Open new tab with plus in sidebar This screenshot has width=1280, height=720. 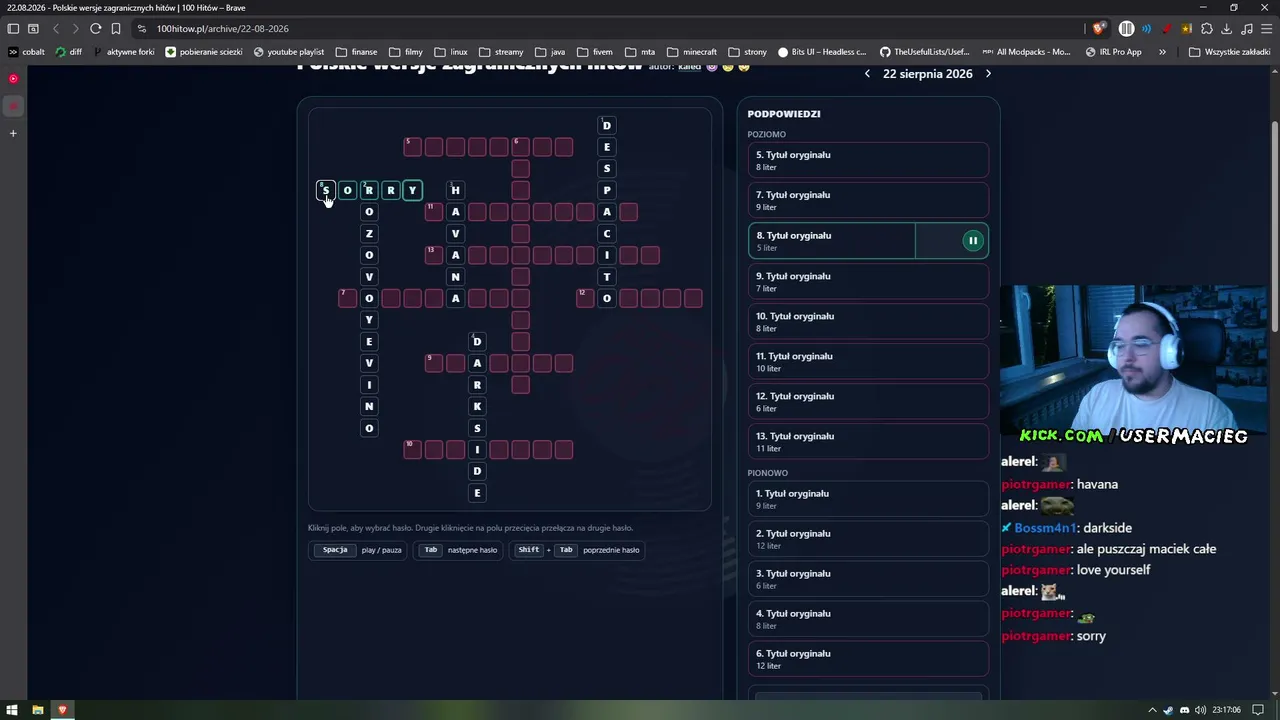13,133
